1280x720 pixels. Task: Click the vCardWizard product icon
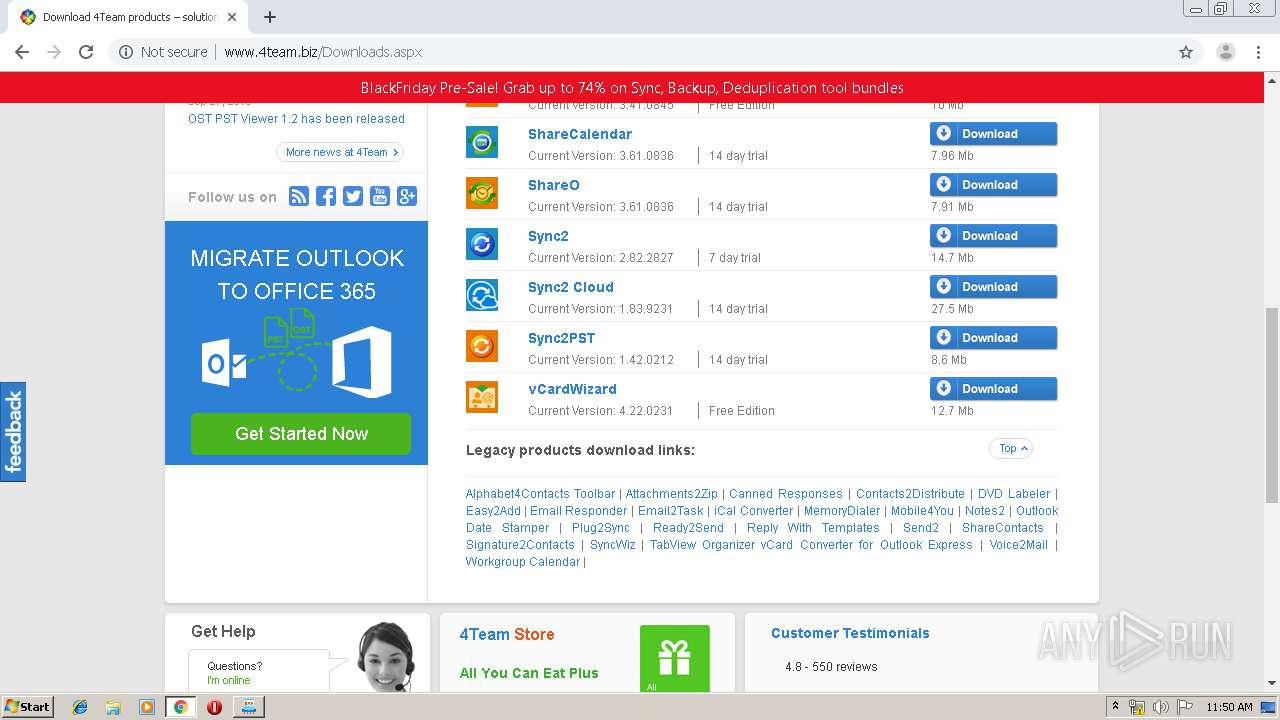tap(482, 397)
